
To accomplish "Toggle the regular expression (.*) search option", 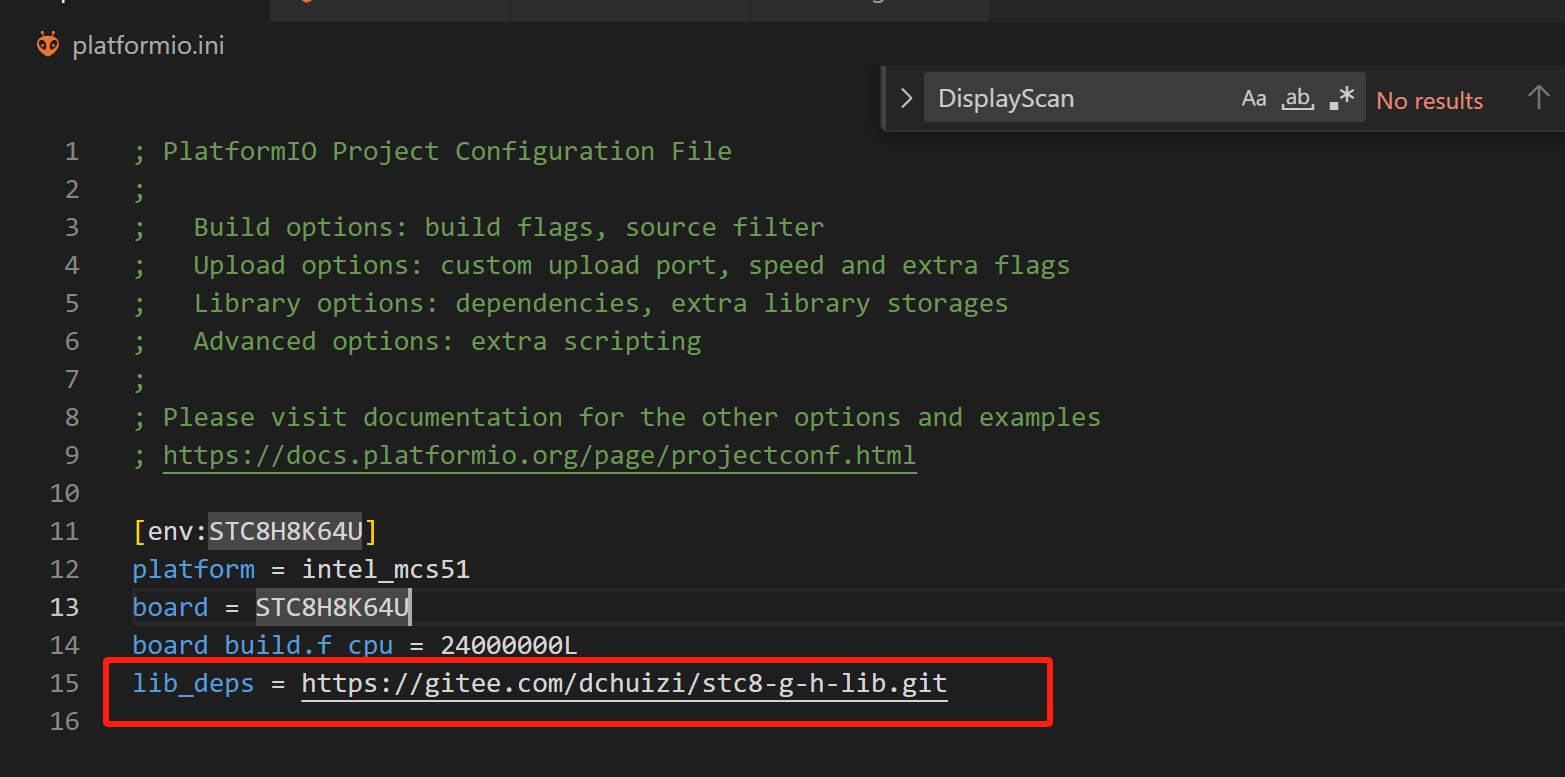I will pyautogui.click(x=1342, y=98).
